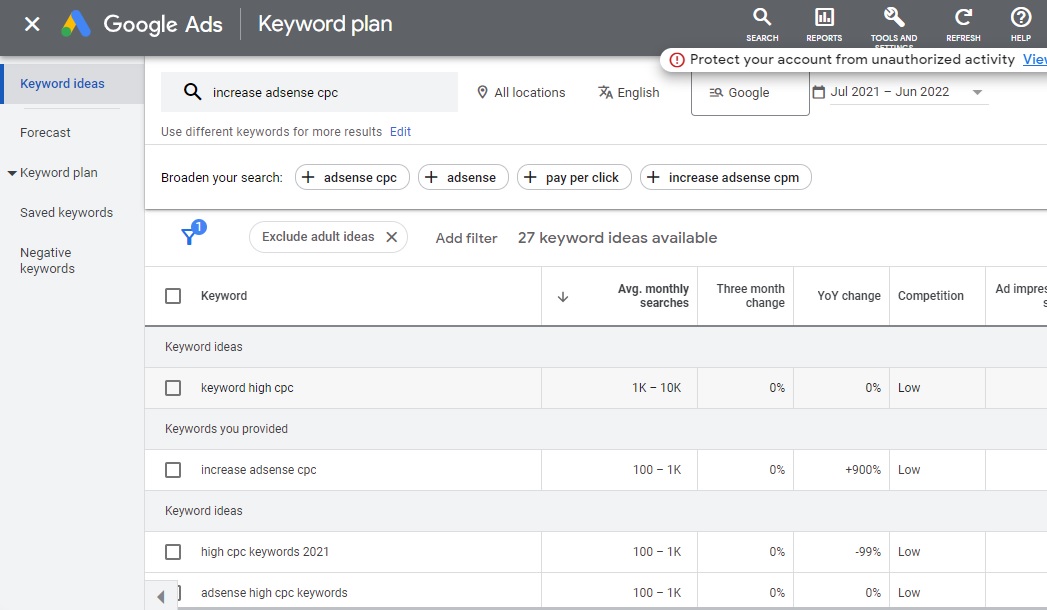Open the English language selector
Screen dimensions: 1047x610
(x=628, y=93)
